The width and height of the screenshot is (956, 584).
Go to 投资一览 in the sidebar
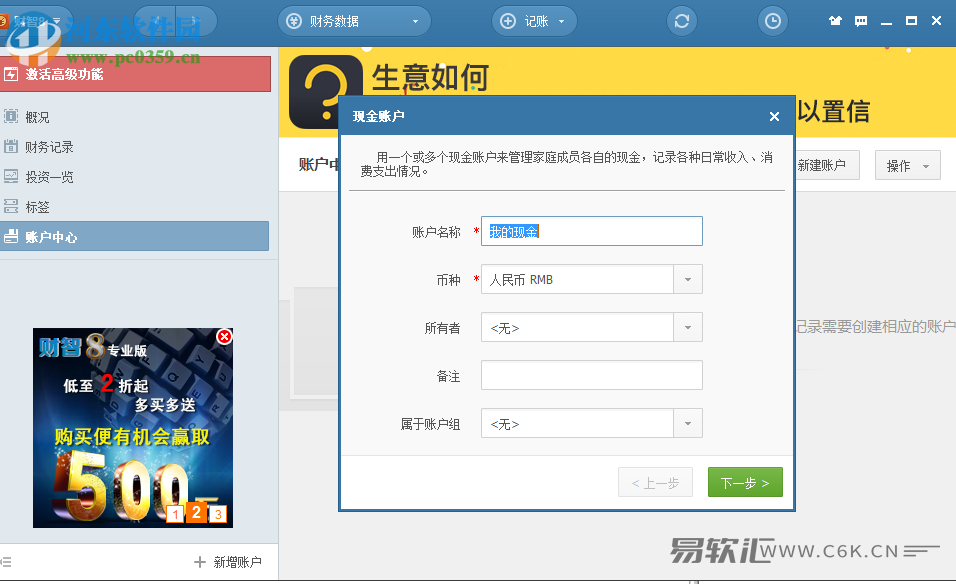coord(49,177)
